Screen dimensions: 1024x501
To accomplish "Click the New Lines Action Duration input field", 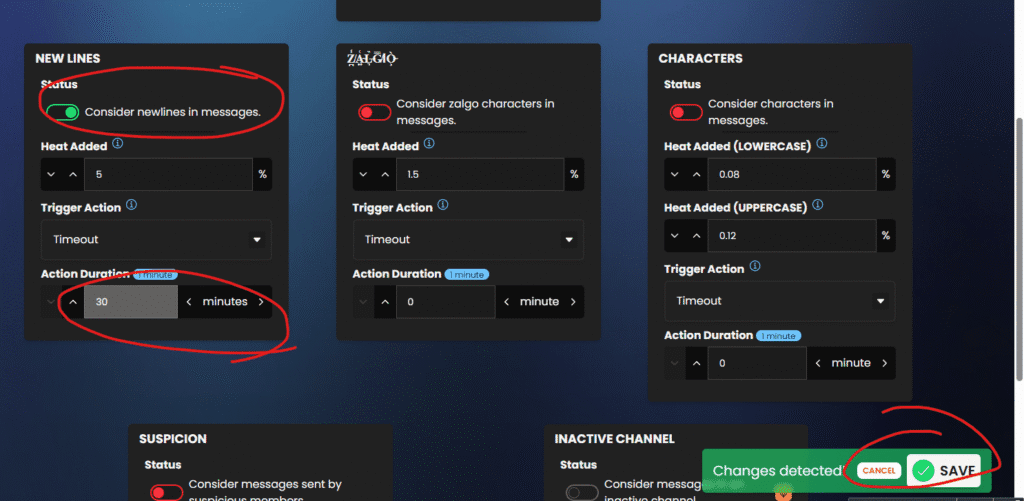I will point(130,302).
